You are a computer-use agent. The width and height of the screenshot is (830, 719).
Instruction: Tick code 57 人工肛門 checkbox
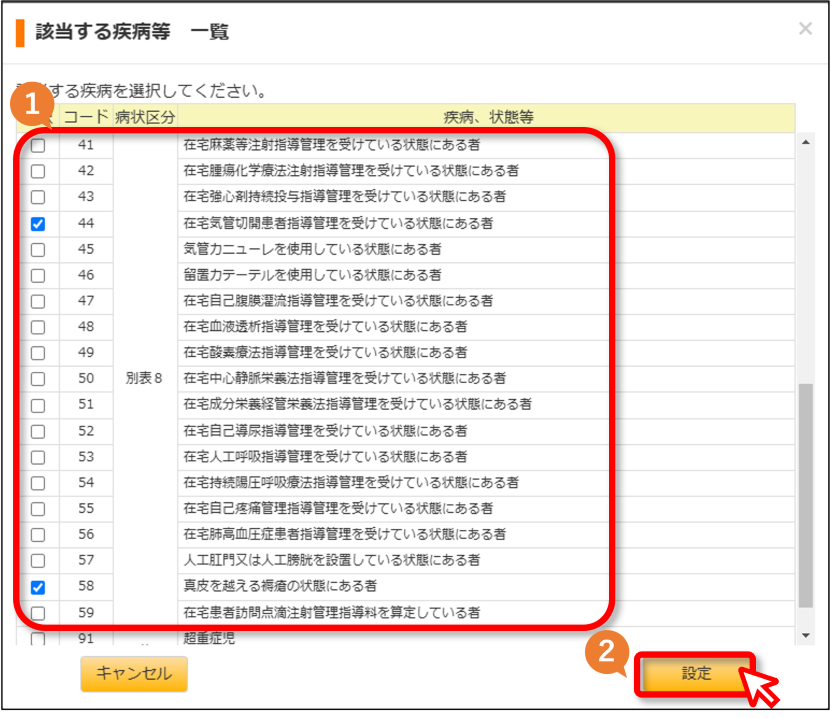pos(38,561)
